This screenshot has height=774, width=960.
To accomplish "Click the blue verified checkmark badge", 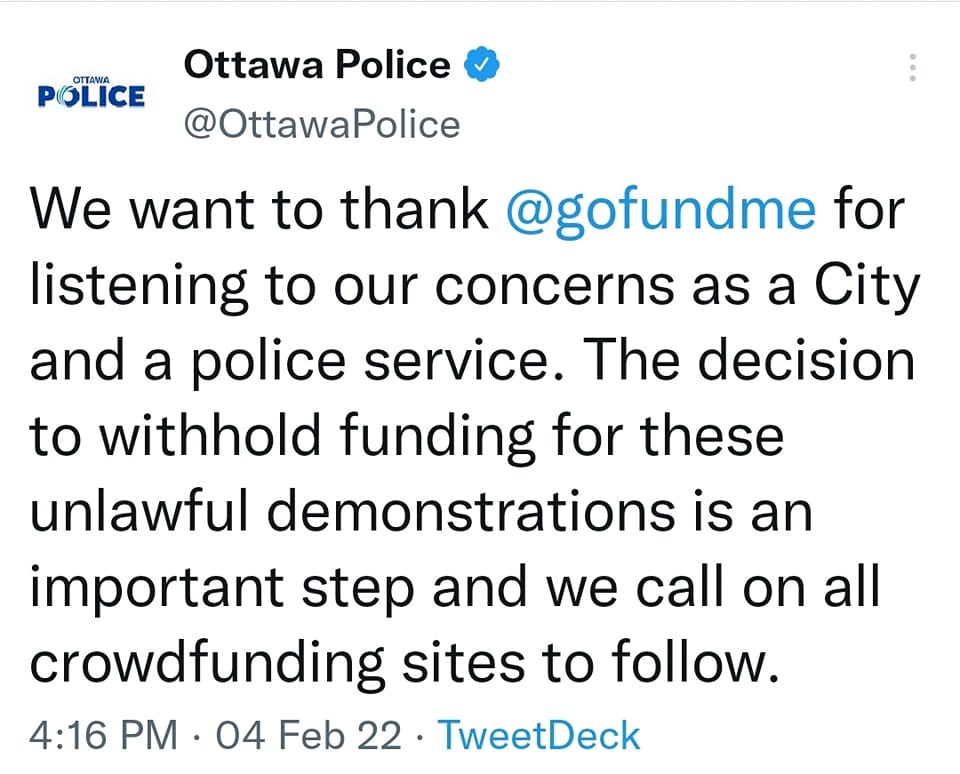I will [482, 66].
